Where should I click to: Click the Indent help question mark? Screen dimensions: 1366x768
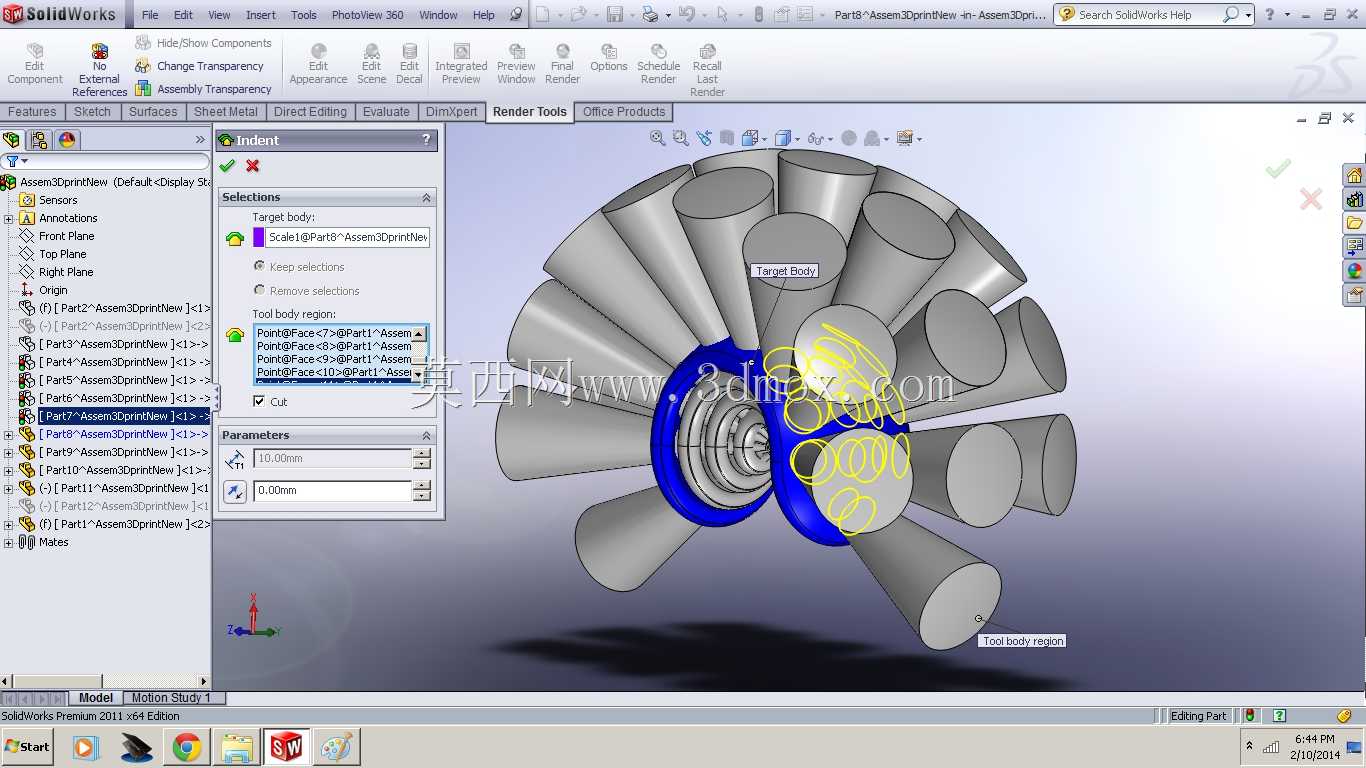[426, 140]
